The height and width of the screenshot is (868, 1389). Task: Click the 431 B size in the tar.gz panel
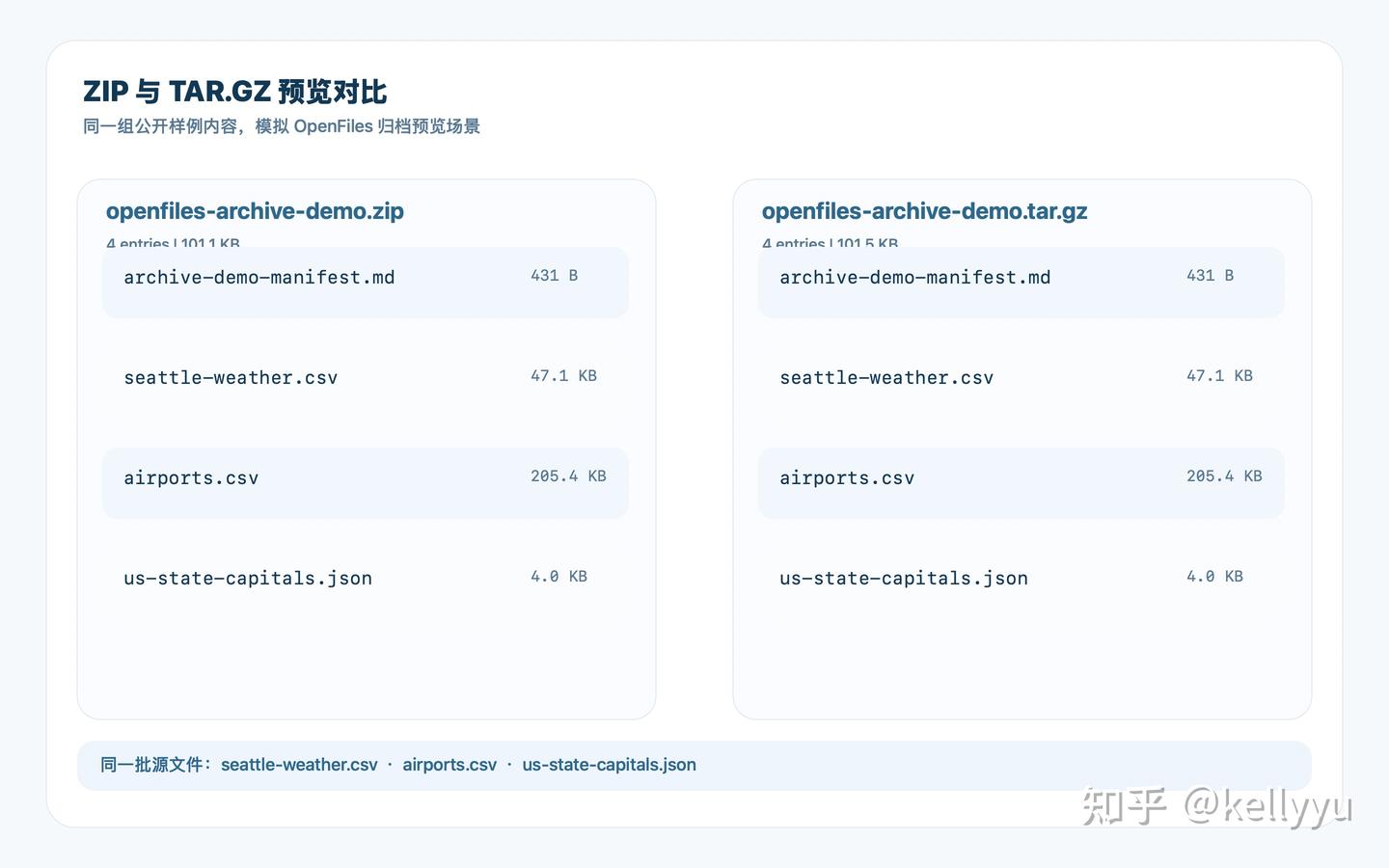click(x=1210, y=276)
